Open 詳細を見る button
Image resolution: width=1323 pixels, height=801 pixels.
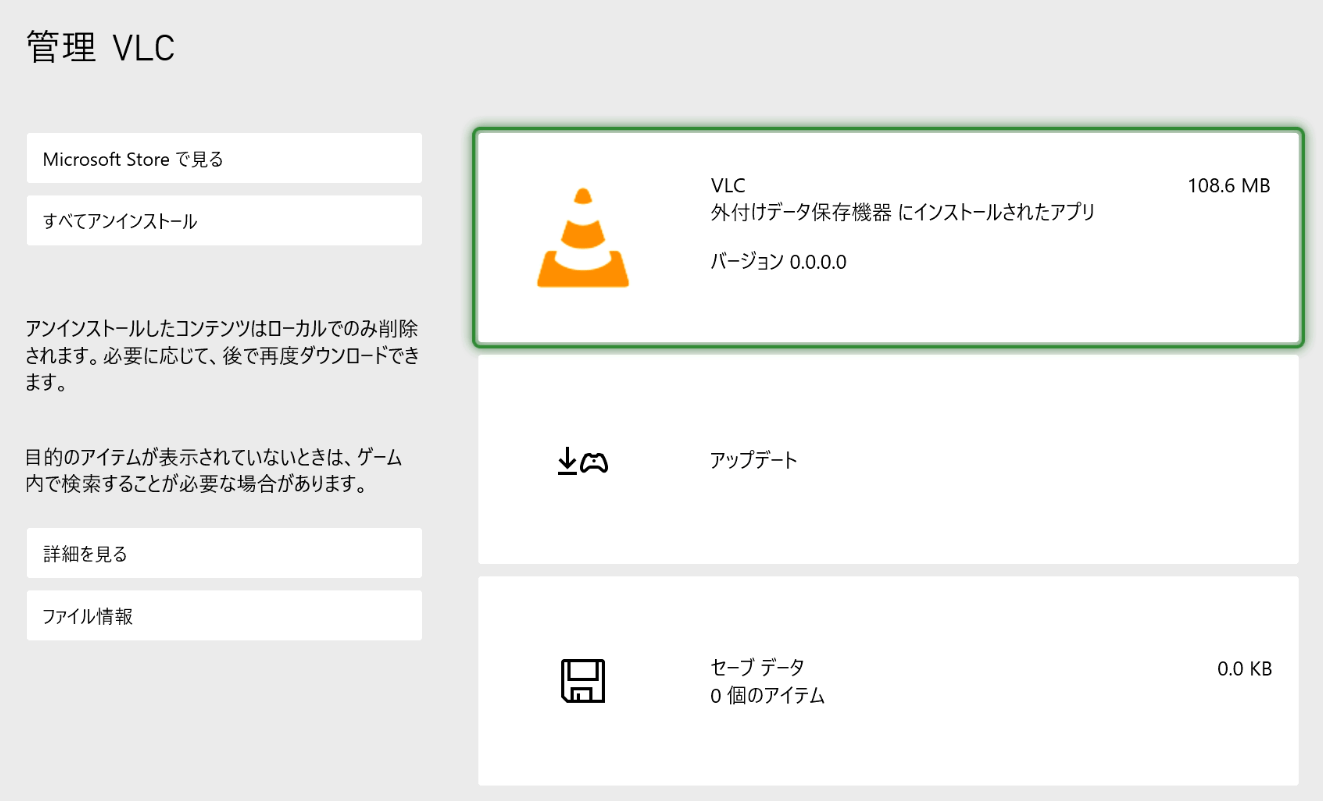tap(224, 553)
